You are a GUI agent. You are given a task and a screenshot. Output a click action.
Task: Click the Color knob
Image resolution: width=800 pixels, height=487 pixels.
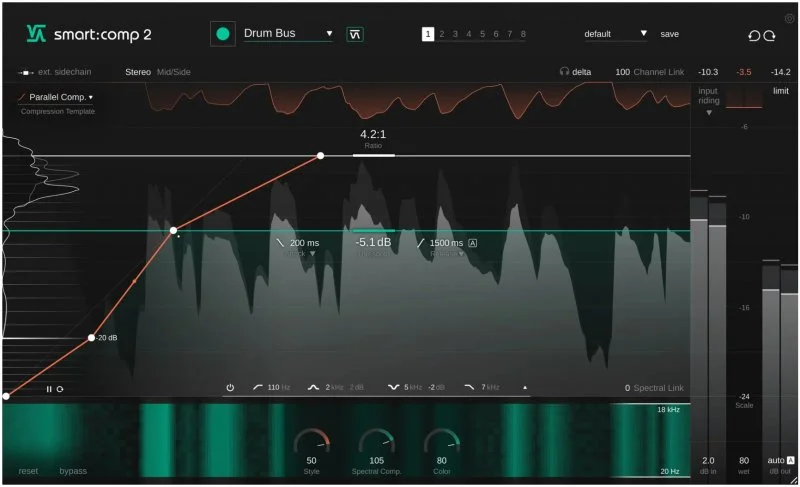point(442,441)
